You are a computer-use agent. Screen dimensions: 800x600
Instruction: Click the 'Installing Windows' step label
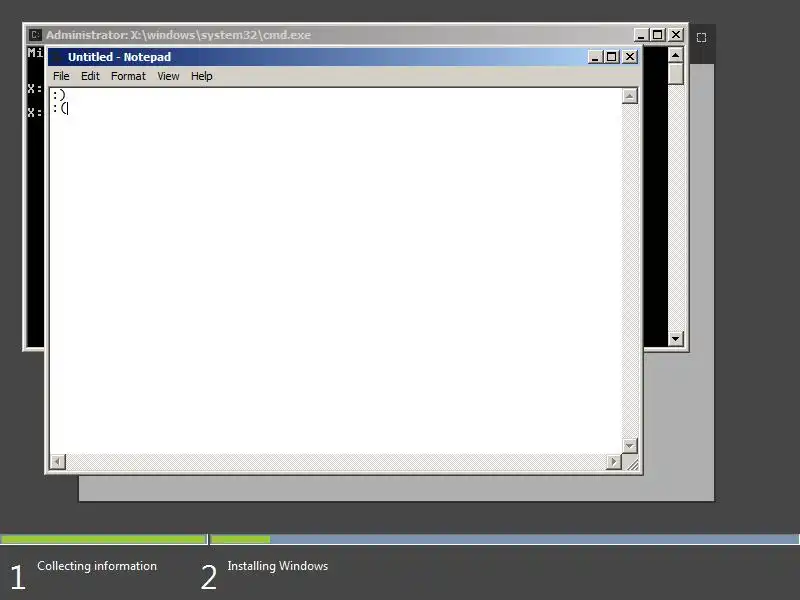point(278,566)
